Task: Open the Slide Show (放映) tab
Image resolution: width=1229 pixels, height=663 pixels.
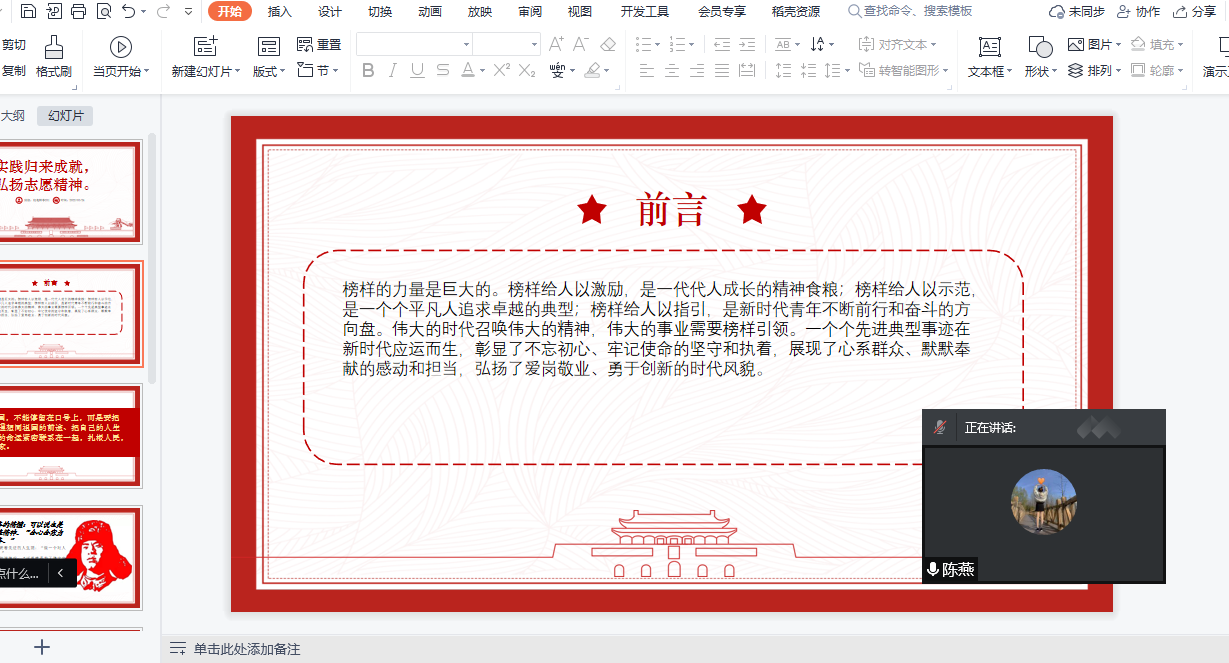Action: tap(480, 12)
